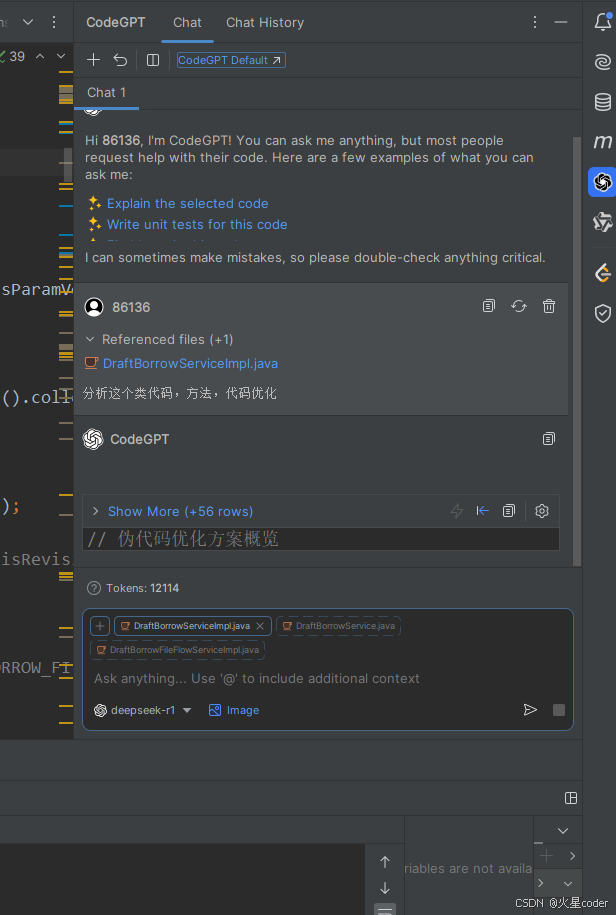Insert code at caret icon
Image resolution: width=616 pixels, height=915 pixels.
482,511
